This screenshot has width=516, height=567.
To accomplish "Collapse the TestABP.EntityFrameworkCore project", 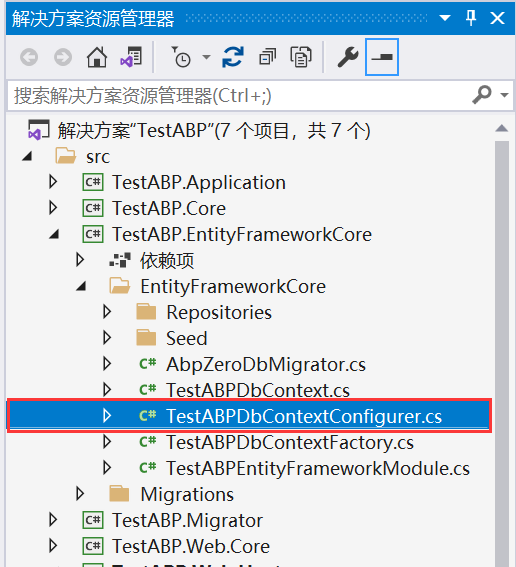I will [x=54, y=235].
